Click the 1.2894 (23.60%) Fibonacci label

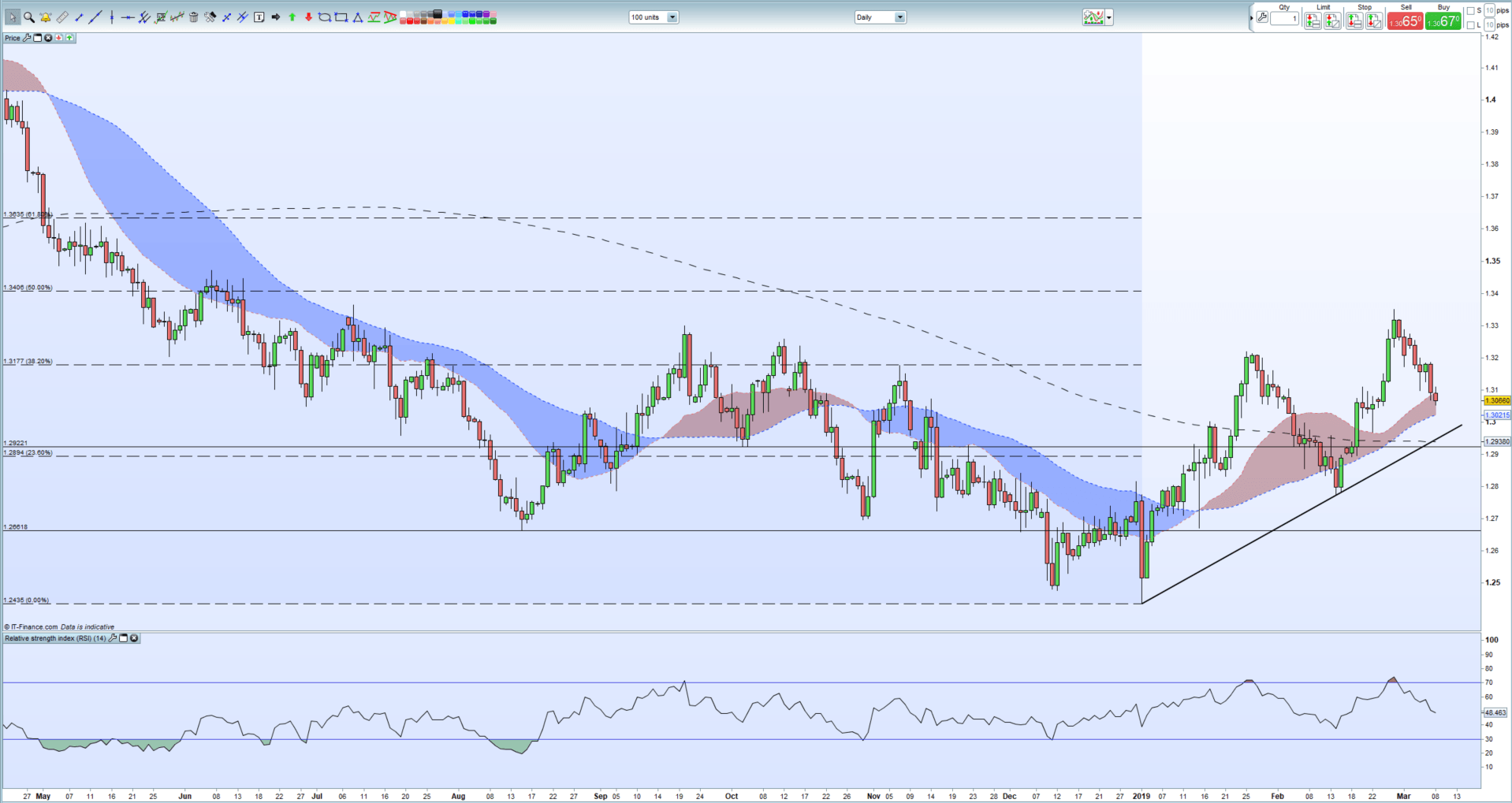pyautogui.click(x=28, y=453)
